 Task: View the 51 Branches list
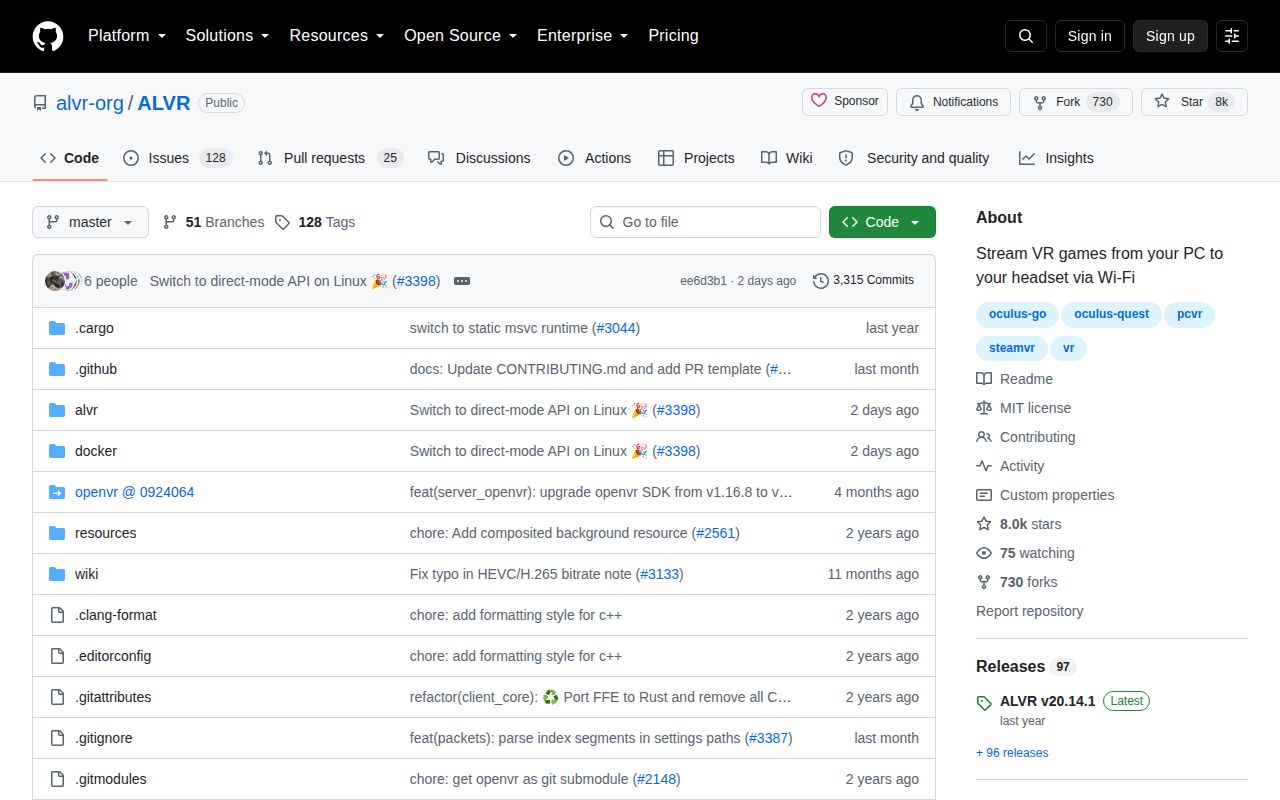point(213,222)
